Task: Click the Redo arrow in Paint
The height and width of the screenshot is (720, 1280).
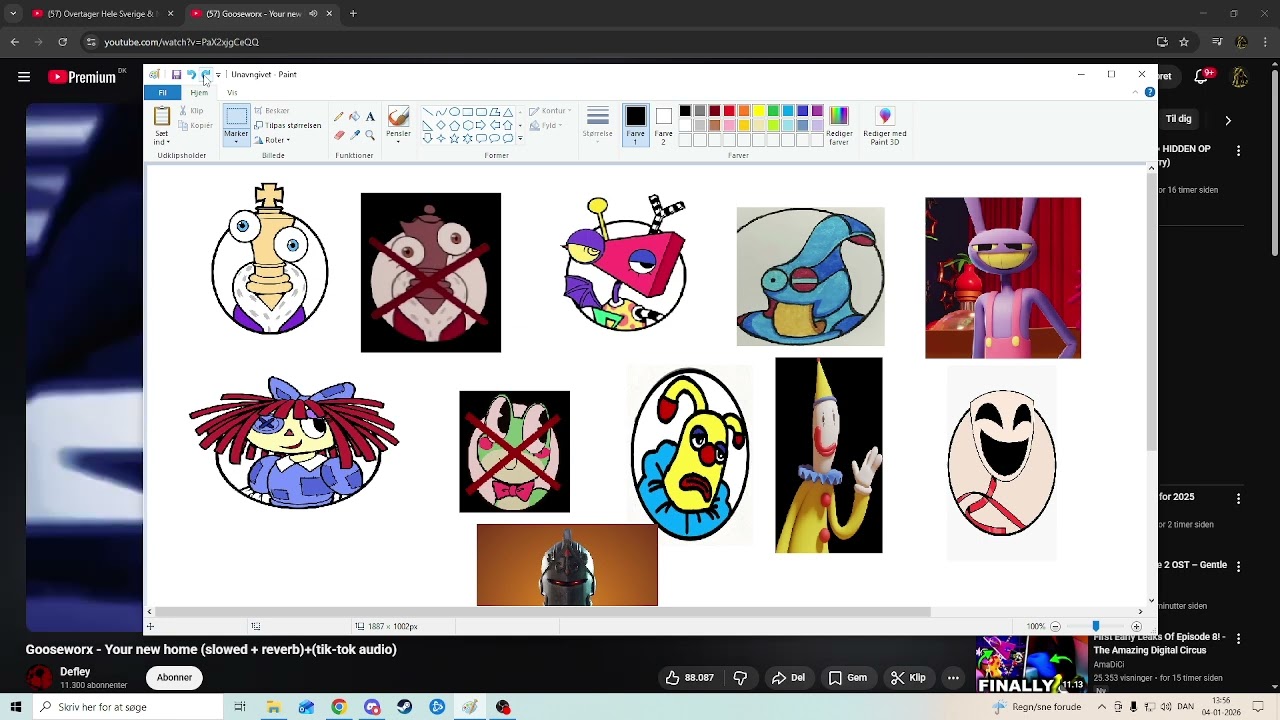Action: (205, 74)
